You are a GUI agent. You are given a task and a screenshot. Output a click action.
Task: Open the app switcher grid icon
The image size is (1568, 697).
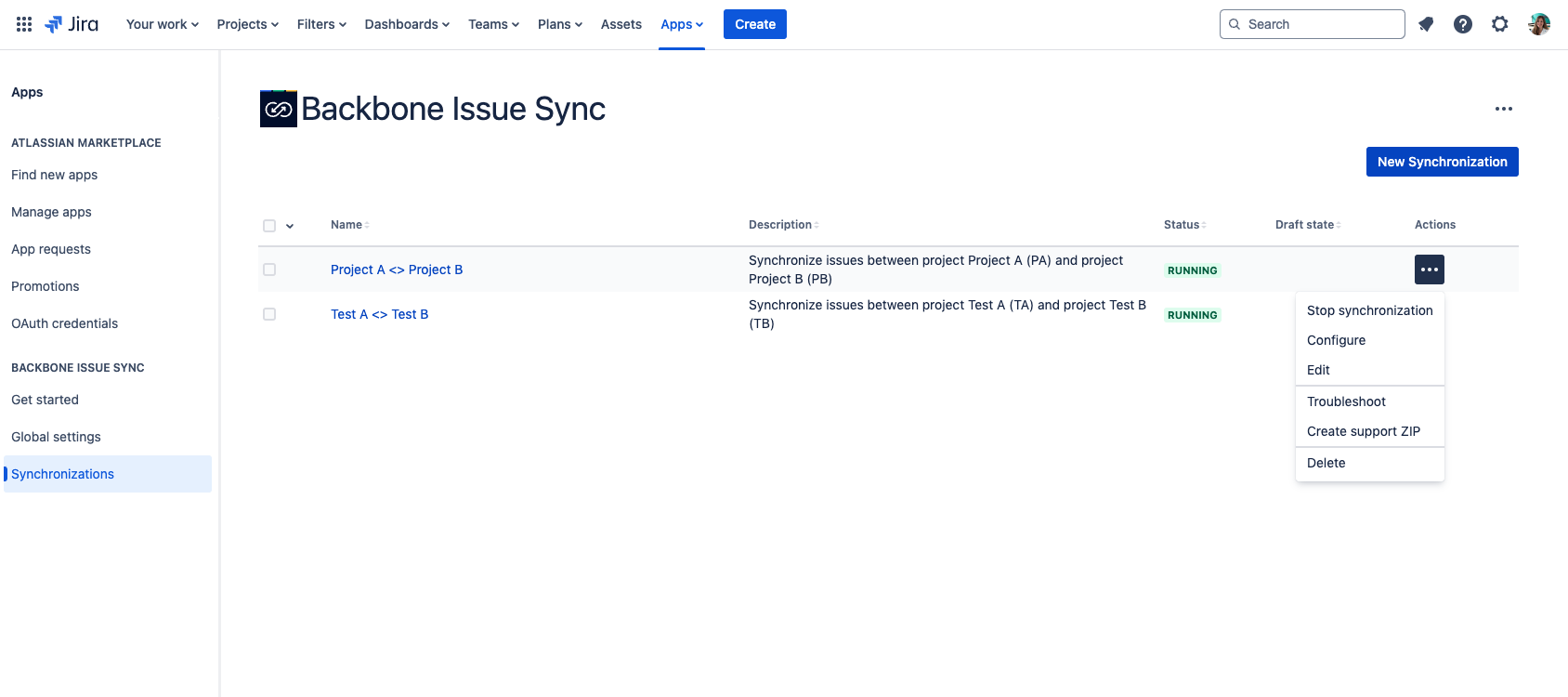point(24,24)
